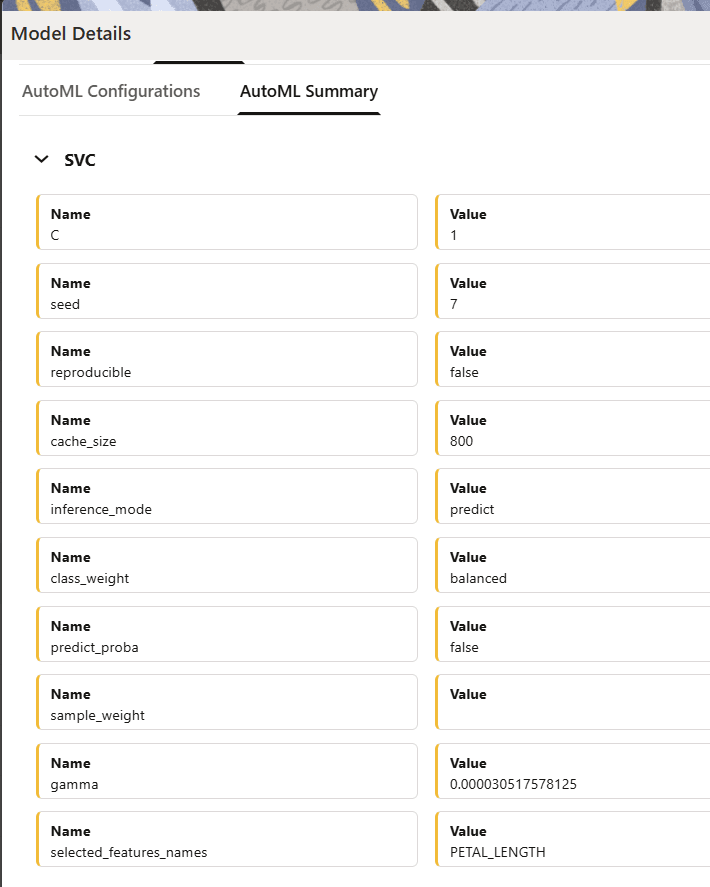Screen dimensions: 710x887
Task: Select the seed parameter card
Action: click(x=227, y=291)
